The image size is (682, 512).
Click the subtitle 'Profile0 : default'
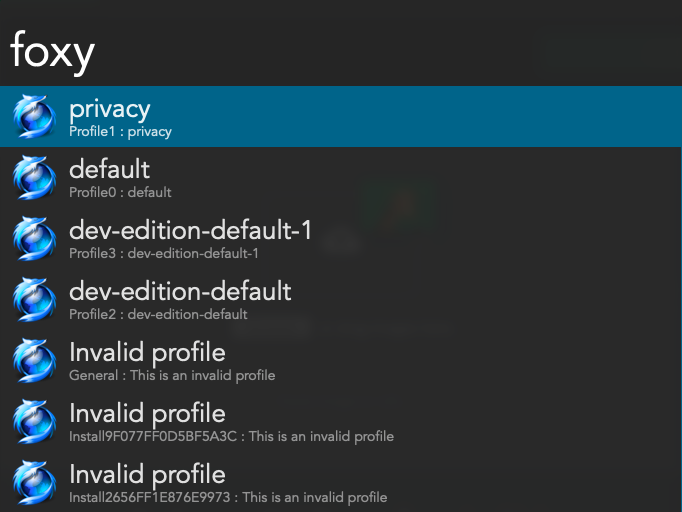pos(120,192)
